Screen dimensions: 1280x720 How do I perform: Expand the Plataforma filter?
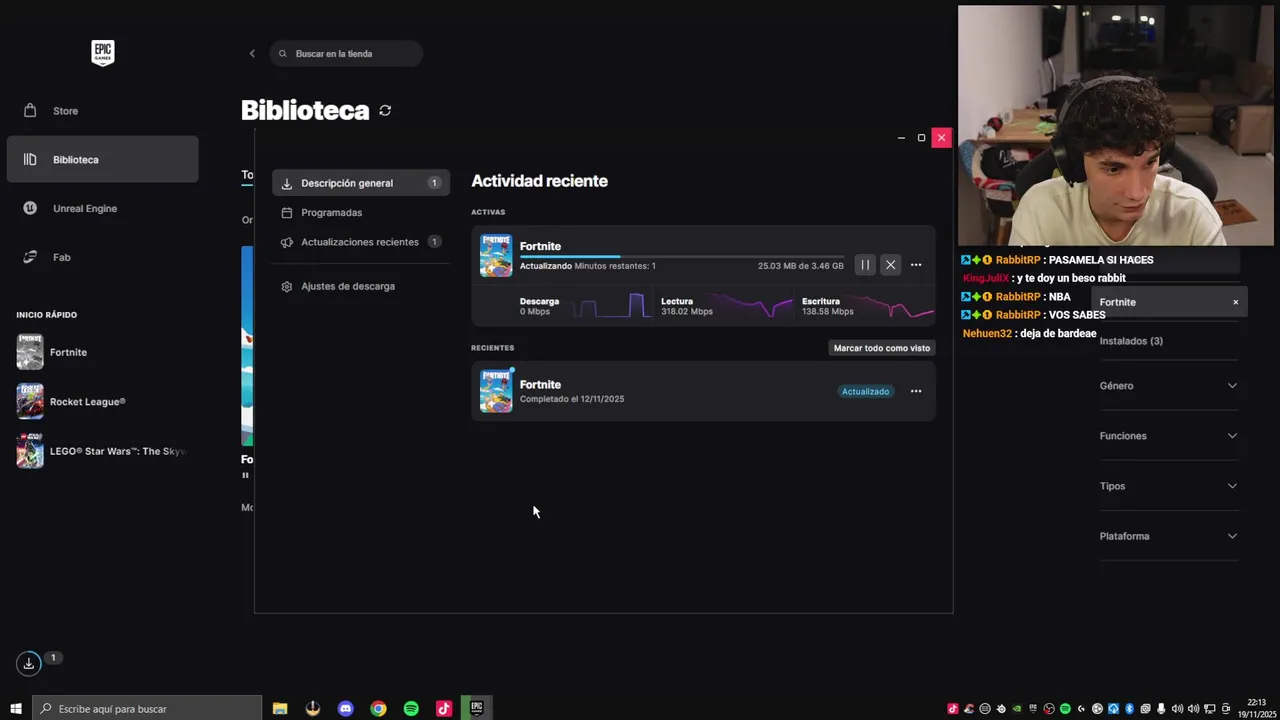1169,536
